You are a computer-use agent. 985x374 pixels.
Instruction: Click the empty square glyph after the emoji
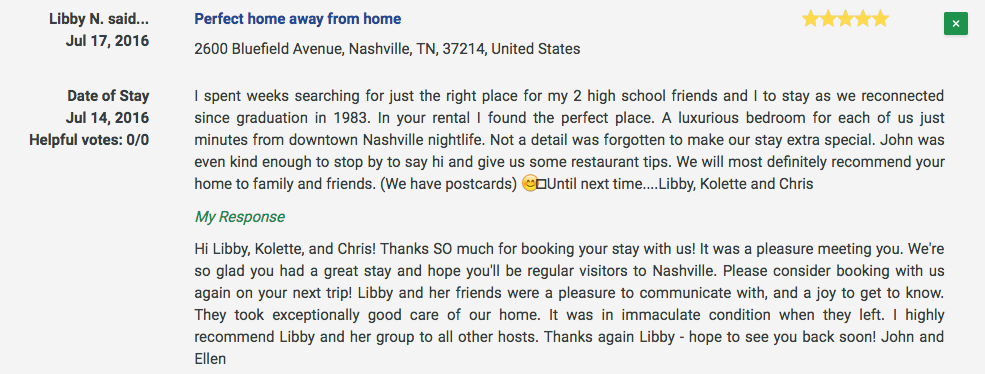(x=541, y=185)
